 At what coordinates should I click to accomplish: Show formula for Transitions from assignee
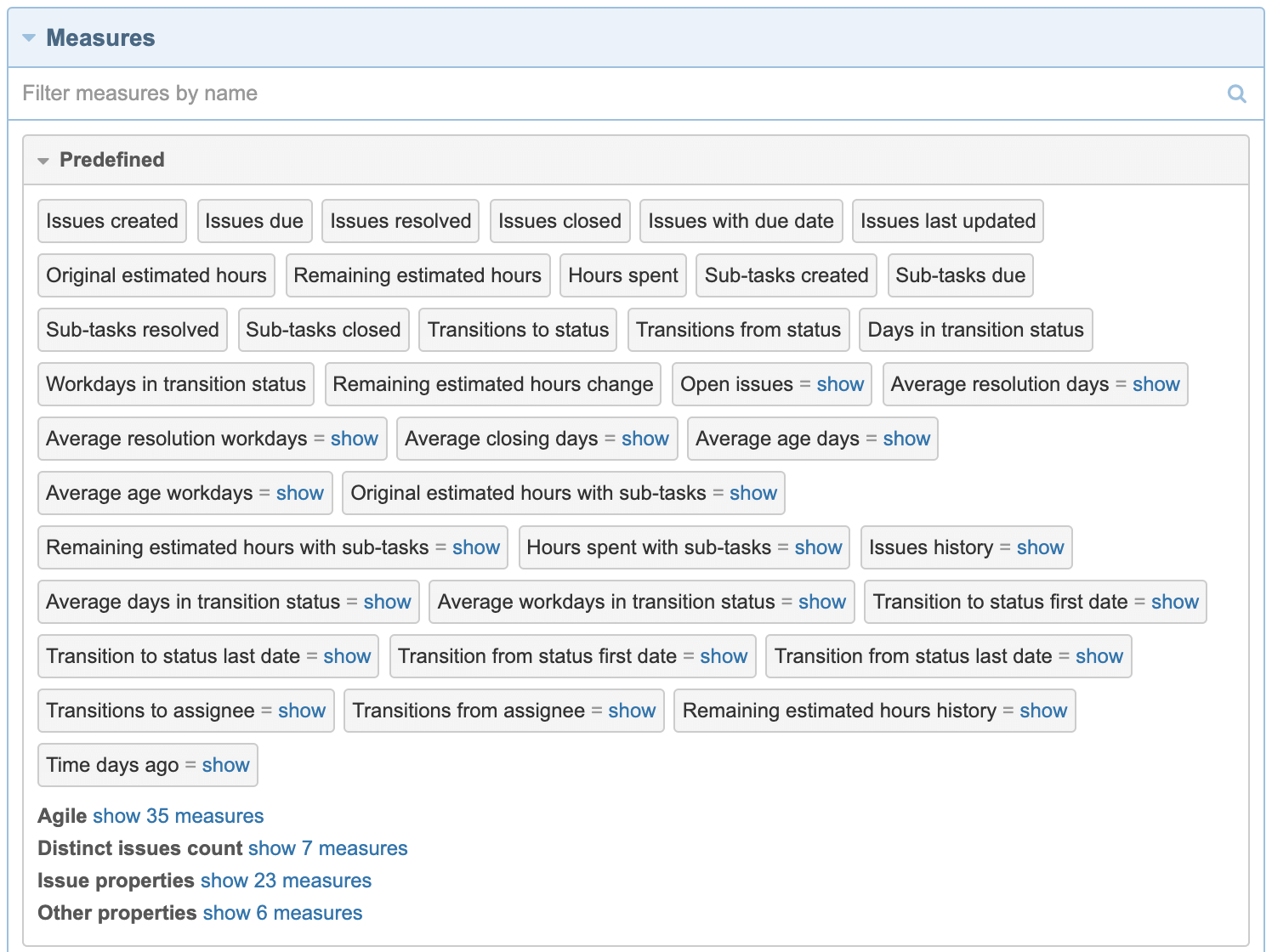(x=632, y=711)
